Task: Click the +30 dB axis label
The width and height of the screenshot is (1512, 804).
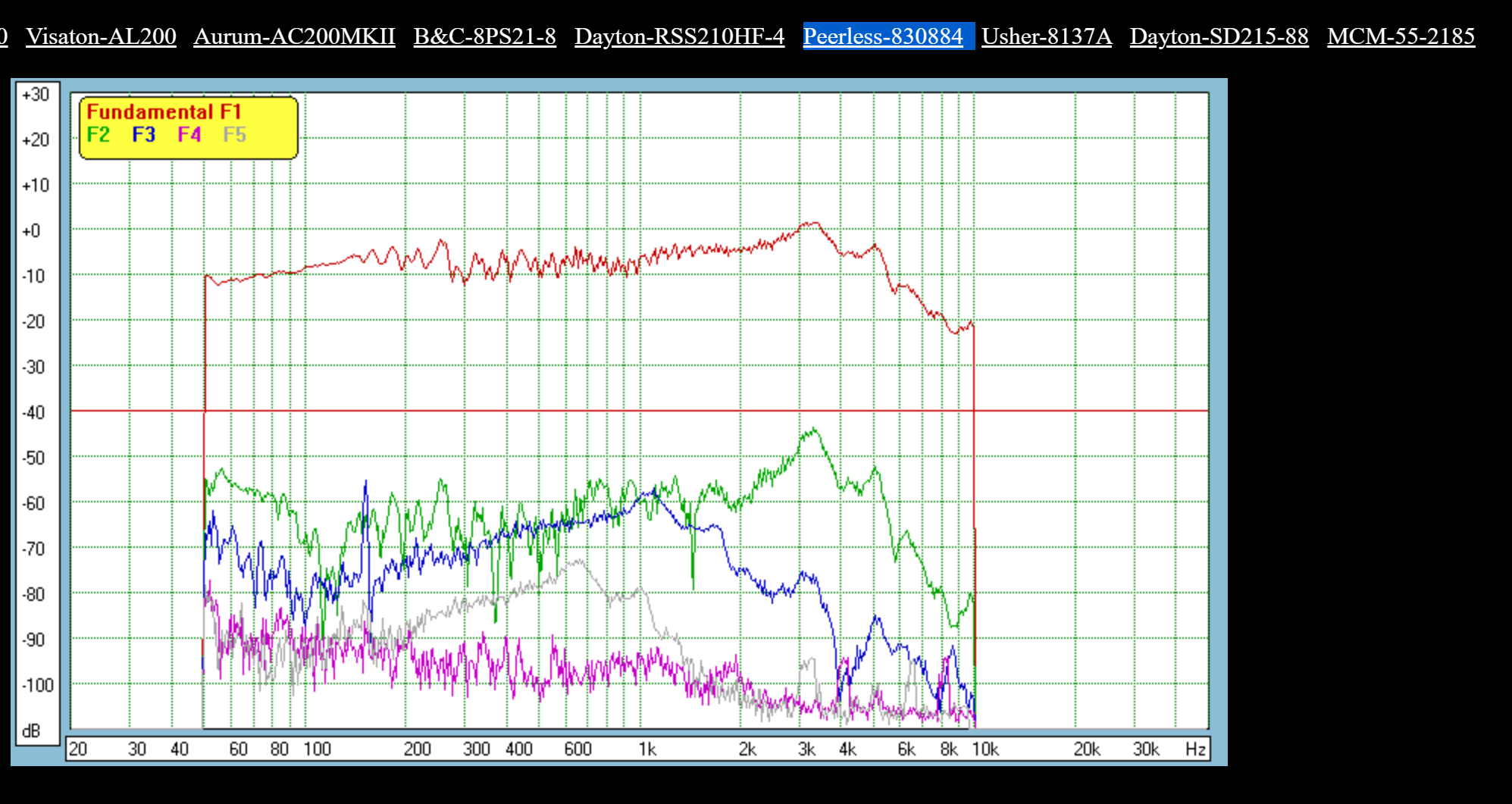Action: (36, 95)
